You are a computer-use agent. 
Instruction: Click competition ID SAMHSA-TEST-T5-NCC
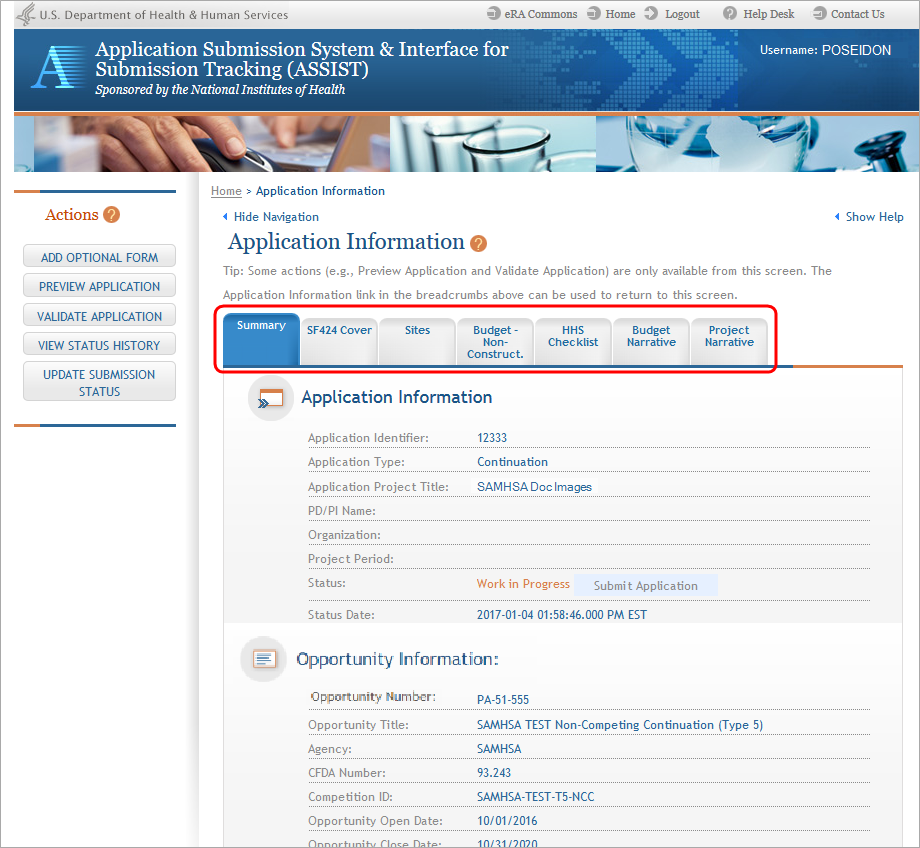[x=535, y=797]
